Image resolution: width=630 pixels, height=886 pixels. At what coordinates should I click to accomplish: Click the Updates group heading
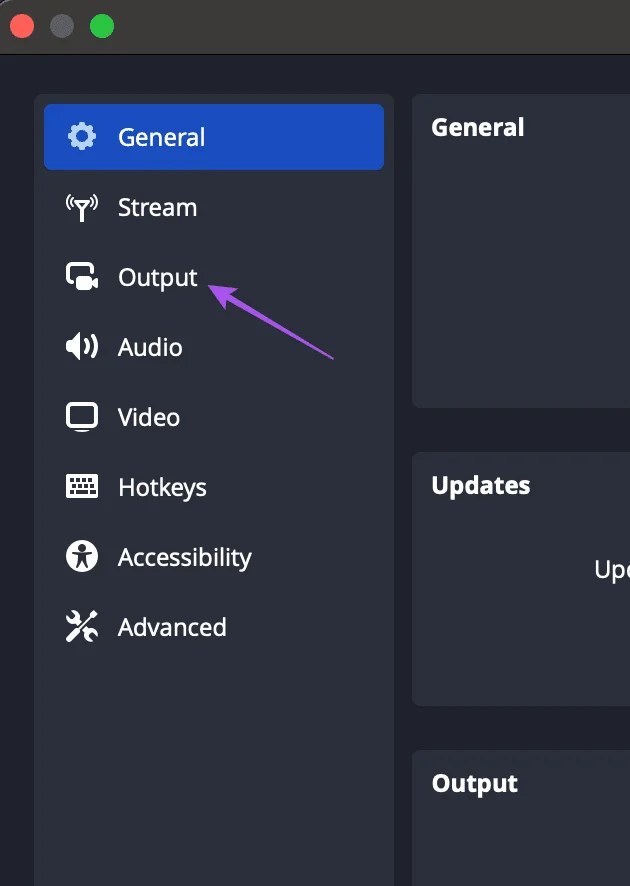[481, 485]
